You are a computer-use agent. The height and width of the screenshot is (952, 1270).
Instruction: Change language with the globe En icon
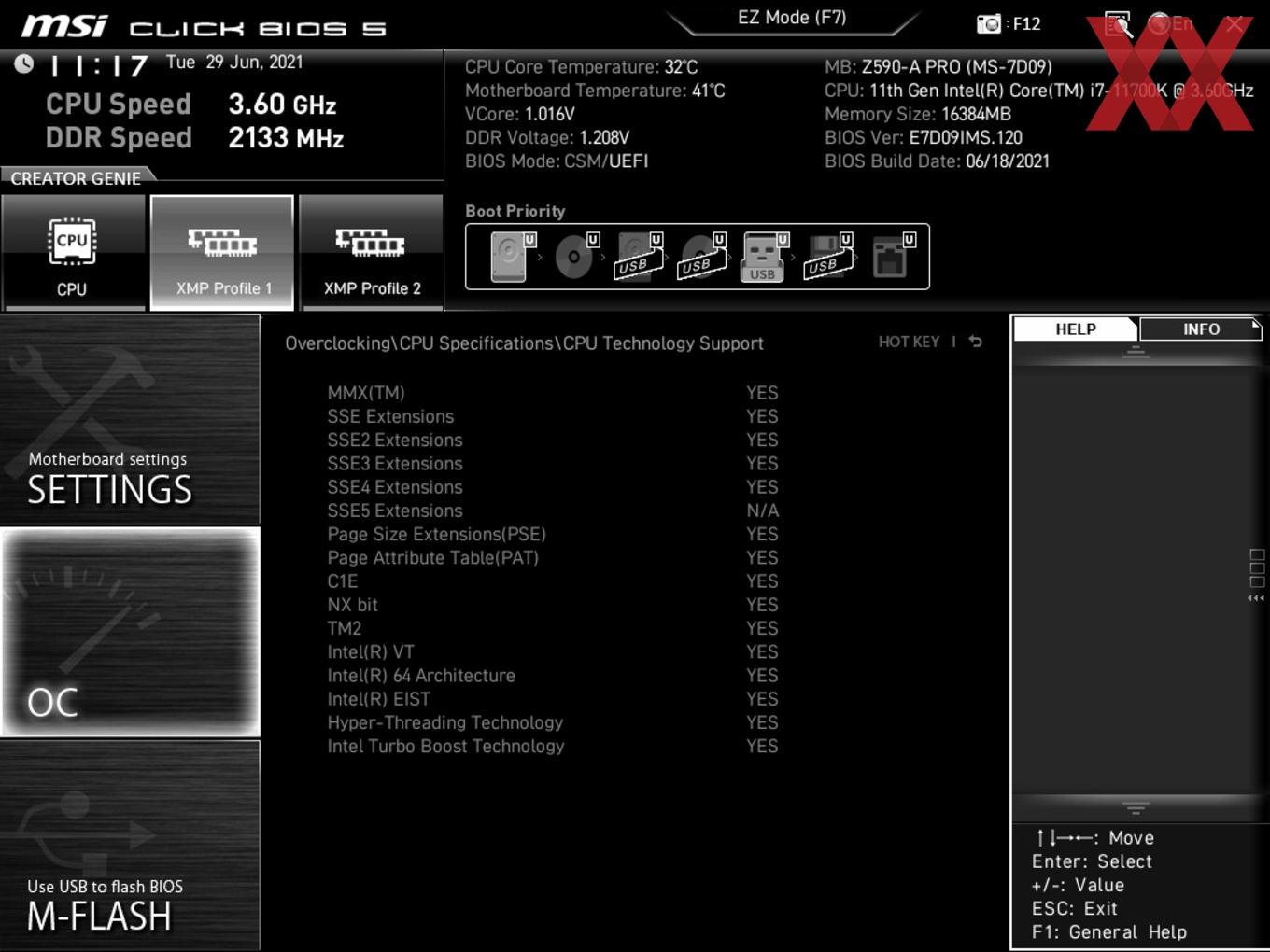[1171, 24]
